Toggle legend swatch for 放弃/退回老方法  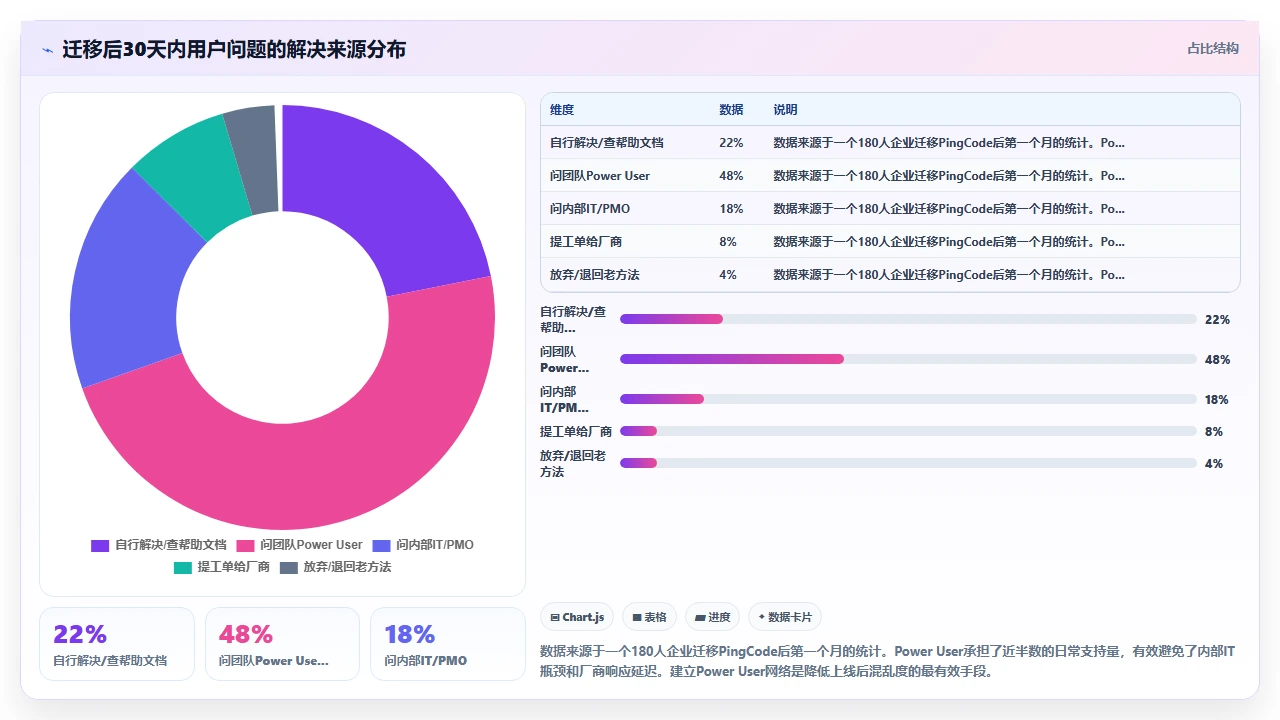click(x=289, y=567)
